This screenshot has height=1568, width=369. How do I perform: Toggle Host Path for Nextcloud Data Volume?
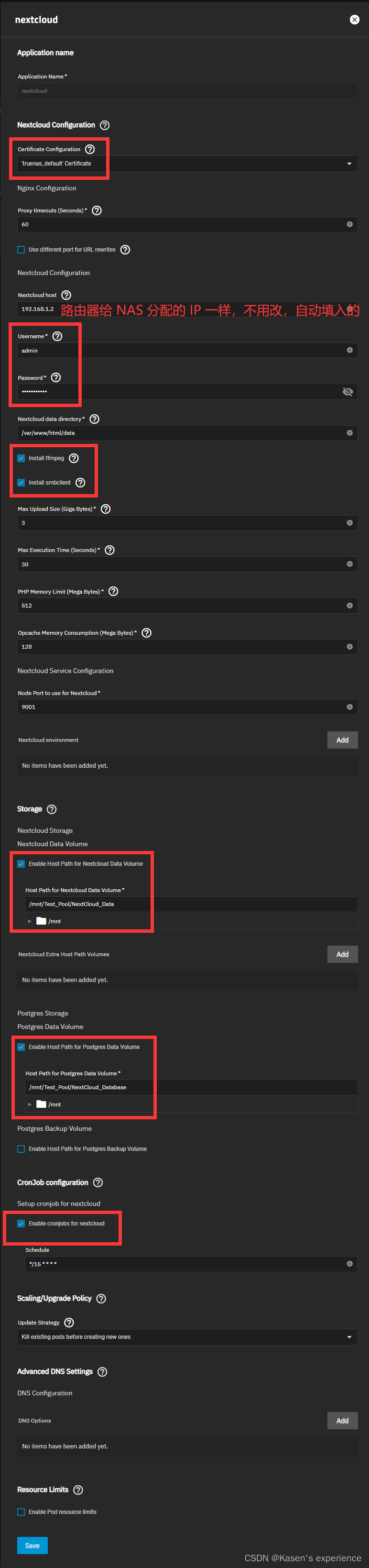22,864
